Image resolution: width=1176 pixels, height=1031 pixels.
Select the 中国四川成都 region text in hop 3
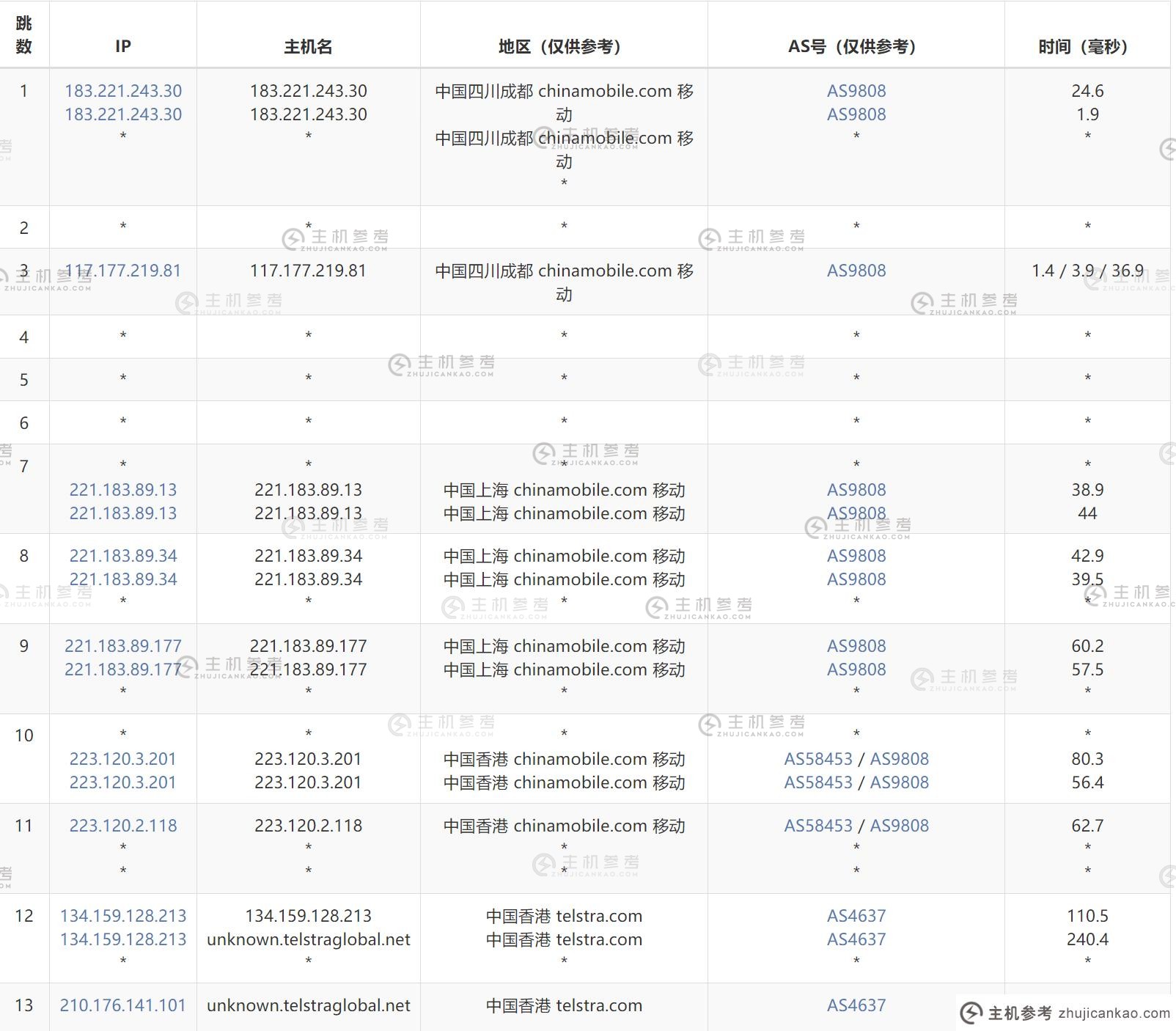click(x=564, y=282)
